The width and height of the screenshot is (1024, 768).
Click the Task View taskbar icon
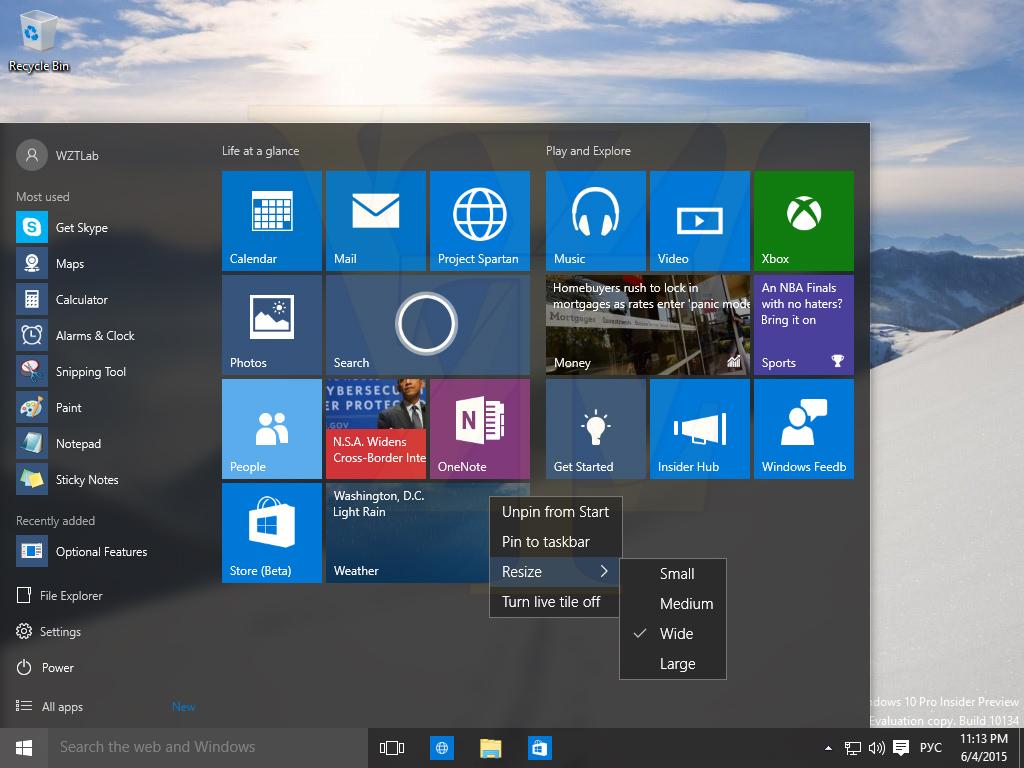[392, 748]
